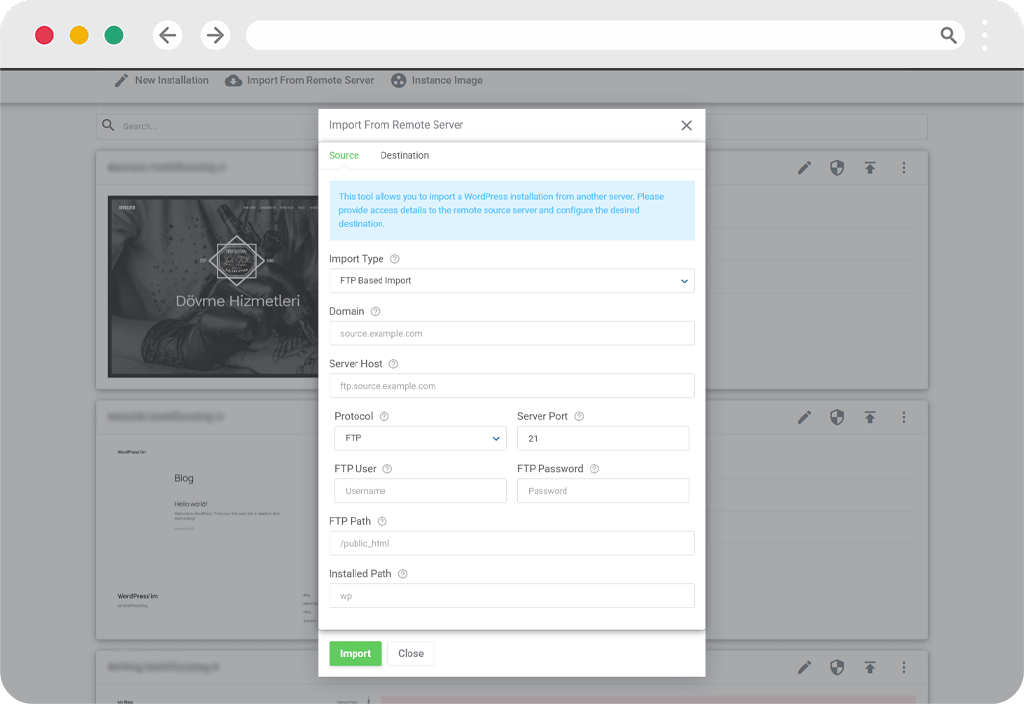Screen dimensions: 1024x704
Task: Close the Import From Remote Server dialog
Action: [686, 125]
